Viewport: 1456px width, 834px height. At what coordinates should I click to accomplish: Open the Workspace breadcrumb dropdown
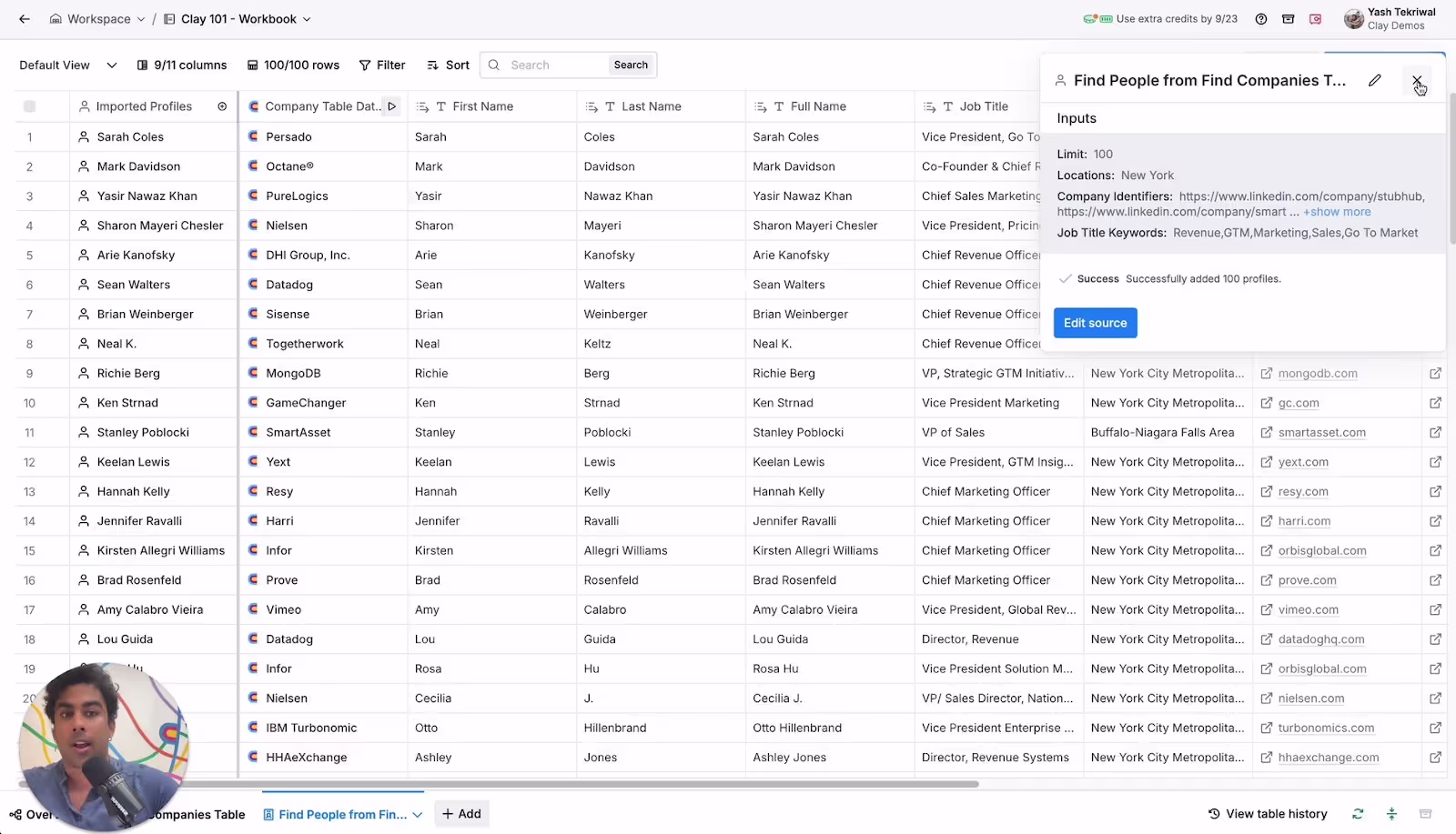97,19
